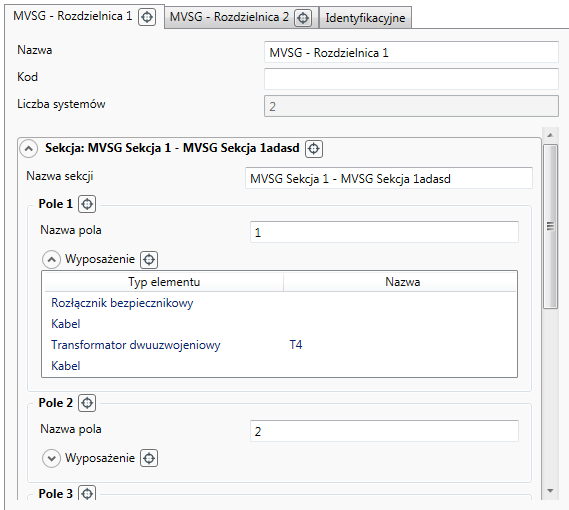Click locate icon on MVSG - Rozdzielnica 1 tab

click(x=147, y=17)
